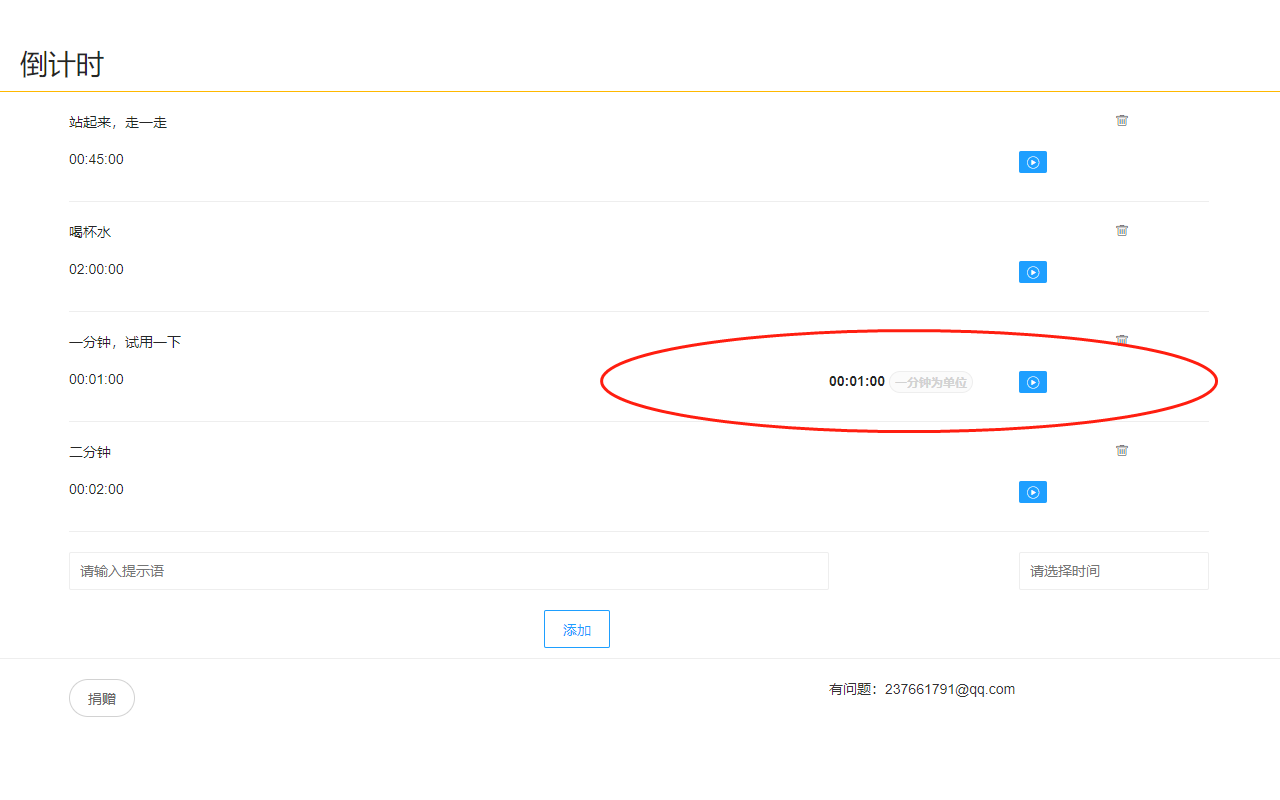The height and width of the screenshot is (800, 1280).
Task: Start the 喝杯水 countdown timer
Action: click(x=1033, y=272)
